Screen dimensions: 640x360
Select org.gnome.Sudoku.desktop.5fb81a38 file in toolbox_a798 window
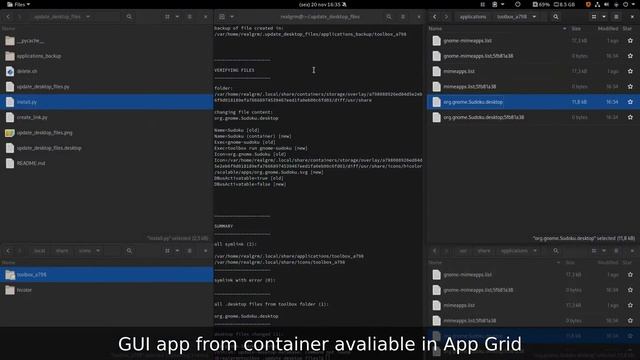coord(533,117)
